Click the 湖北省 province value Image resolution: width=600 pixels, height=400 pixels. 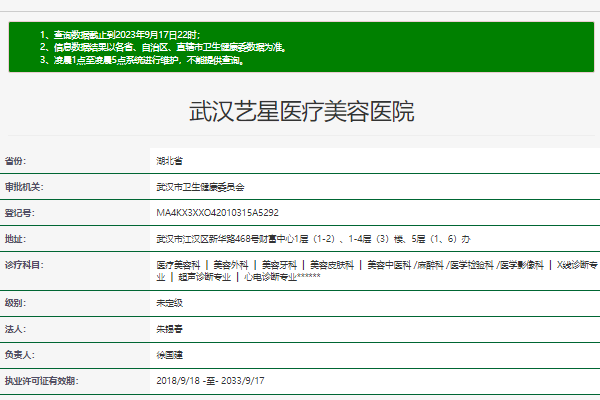(x=170, y=161)
